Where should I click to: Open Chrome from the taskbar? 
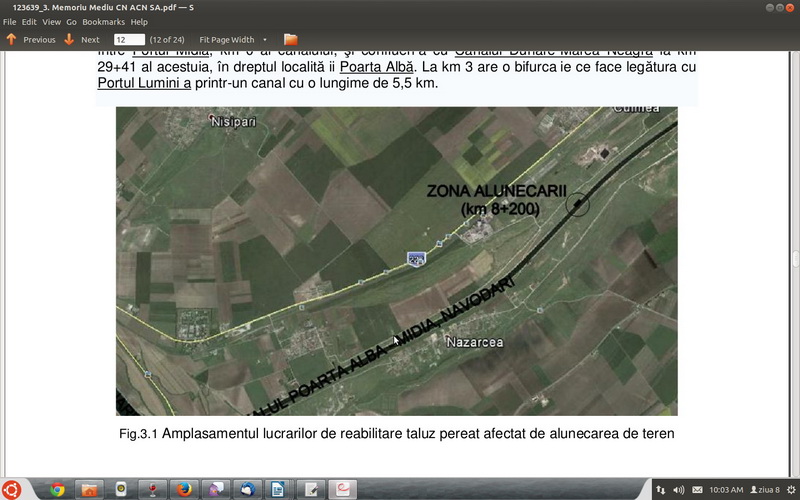[x=57, y=489]
